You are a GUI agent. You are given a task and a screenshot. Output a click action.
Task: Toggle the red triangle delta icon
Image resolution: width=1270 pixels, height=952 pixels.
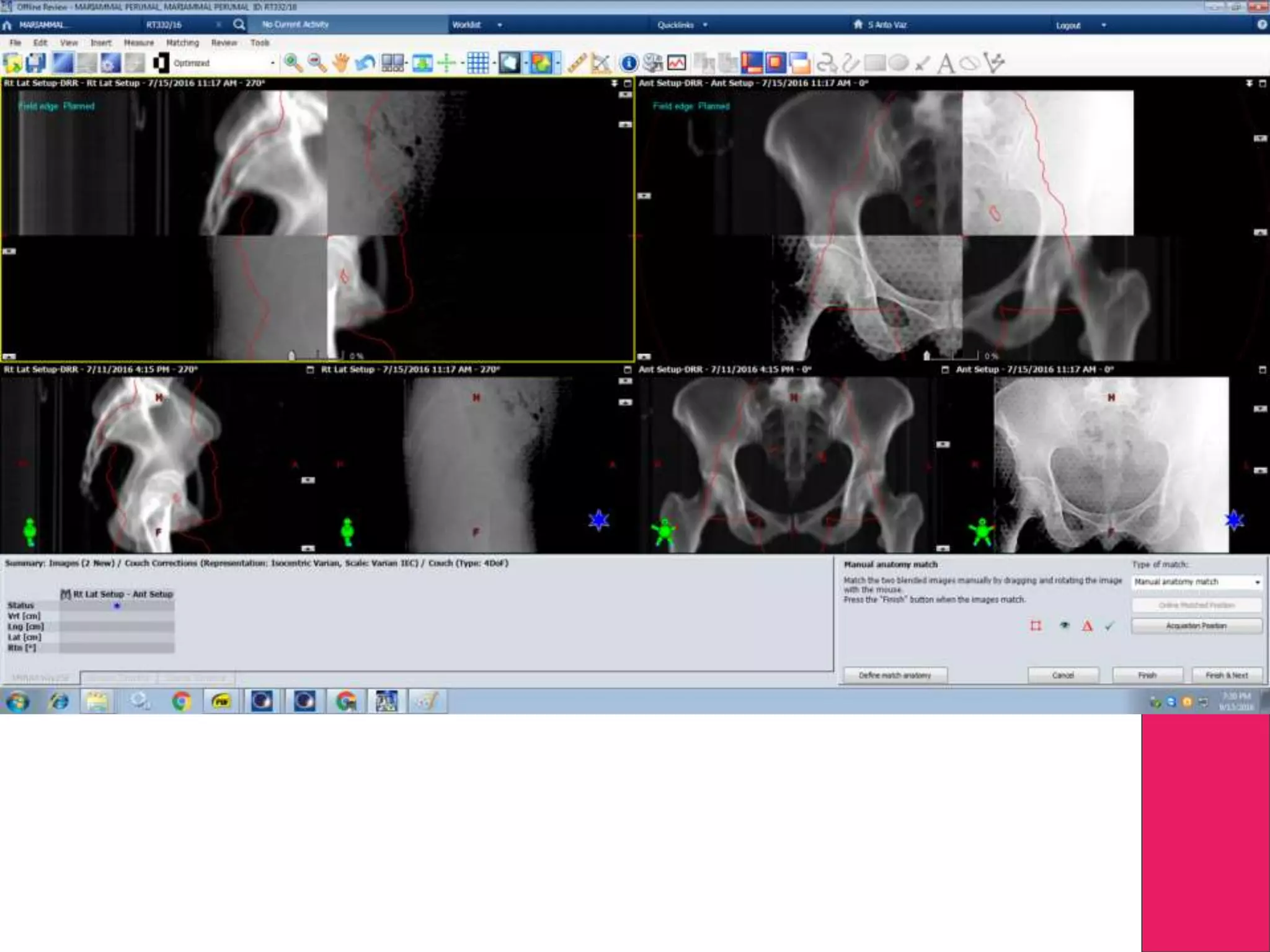(1087, 626)
